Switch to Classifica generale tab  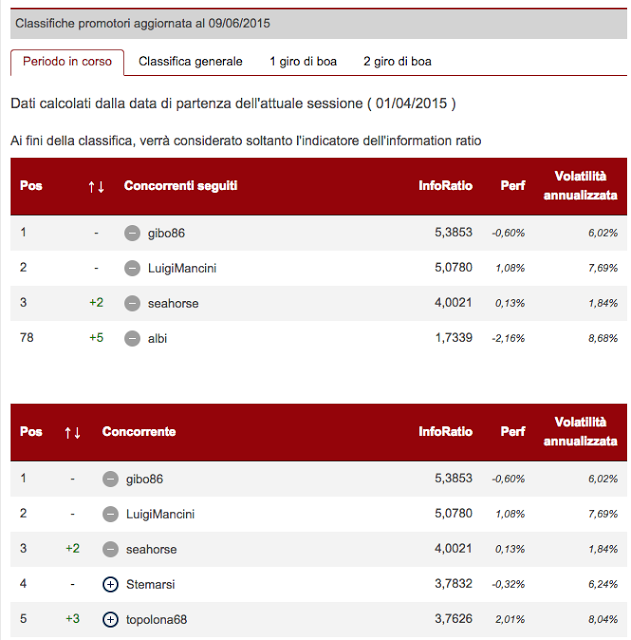(190, 62)
